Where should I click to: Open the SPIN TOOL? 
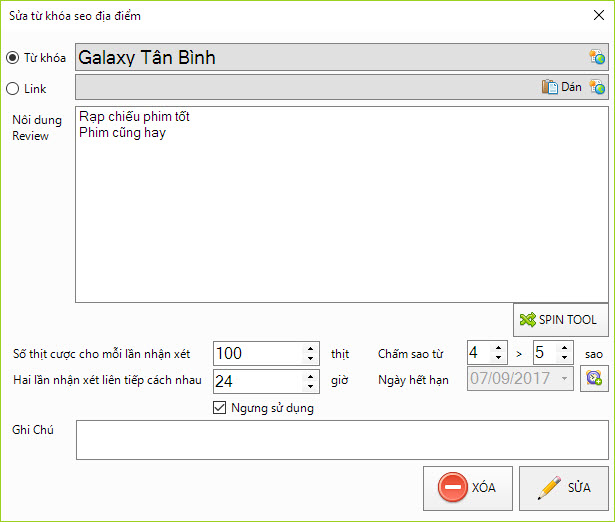coord(560,320)
